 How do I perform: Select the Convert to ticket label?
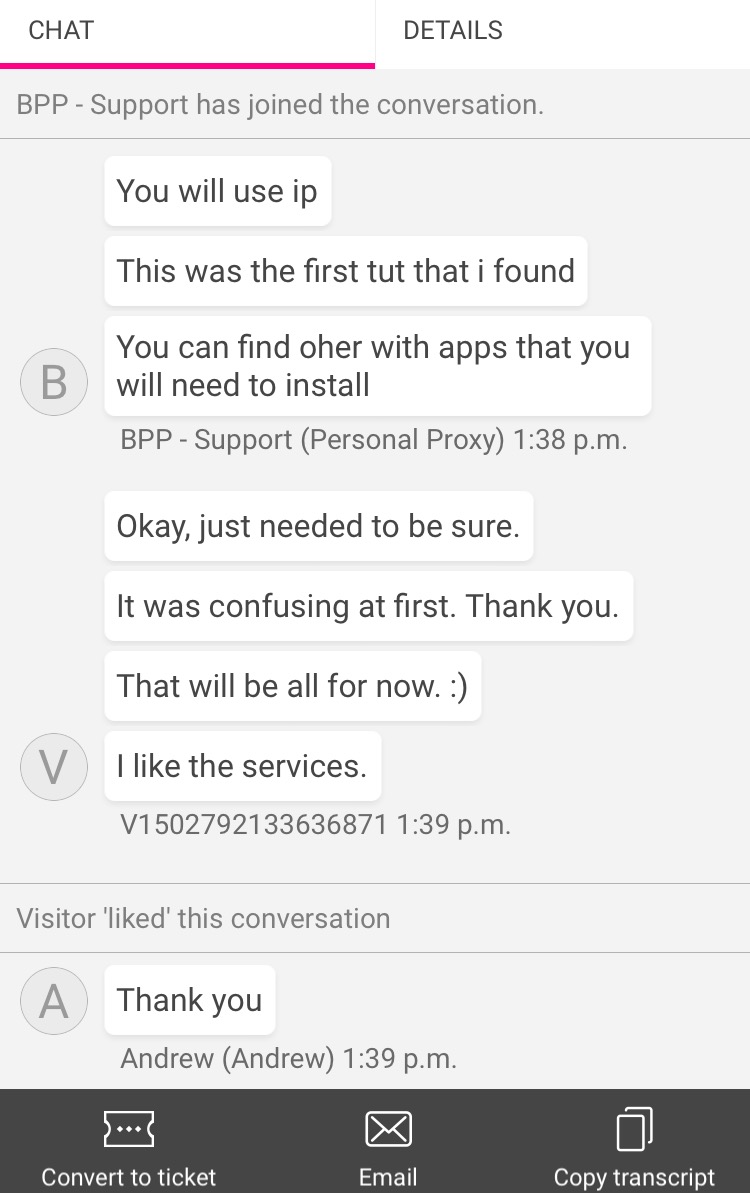tap(129, 1177)
